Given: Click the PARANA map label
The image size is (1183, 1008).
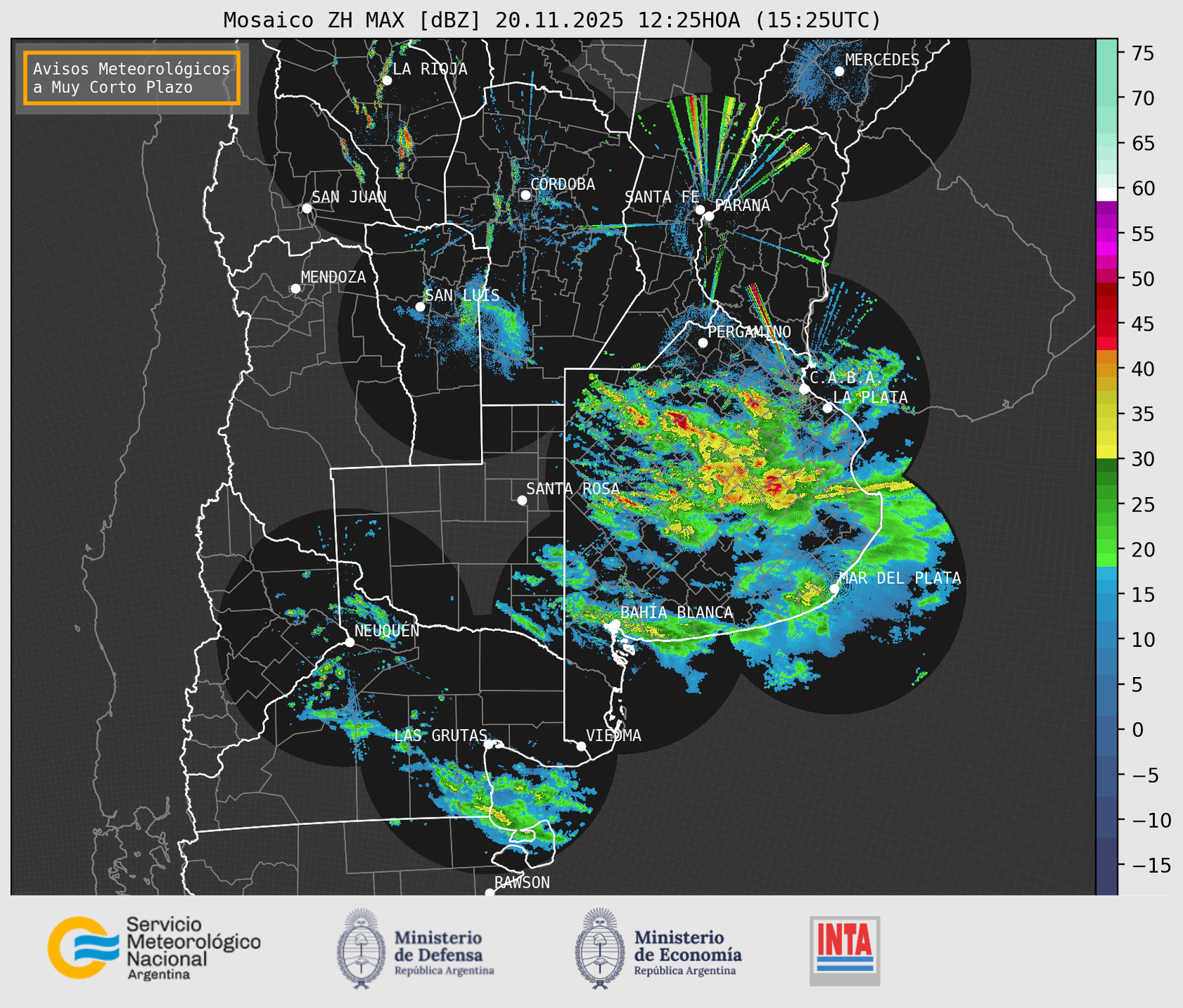Looking at the screenshot, I should 742,205.
